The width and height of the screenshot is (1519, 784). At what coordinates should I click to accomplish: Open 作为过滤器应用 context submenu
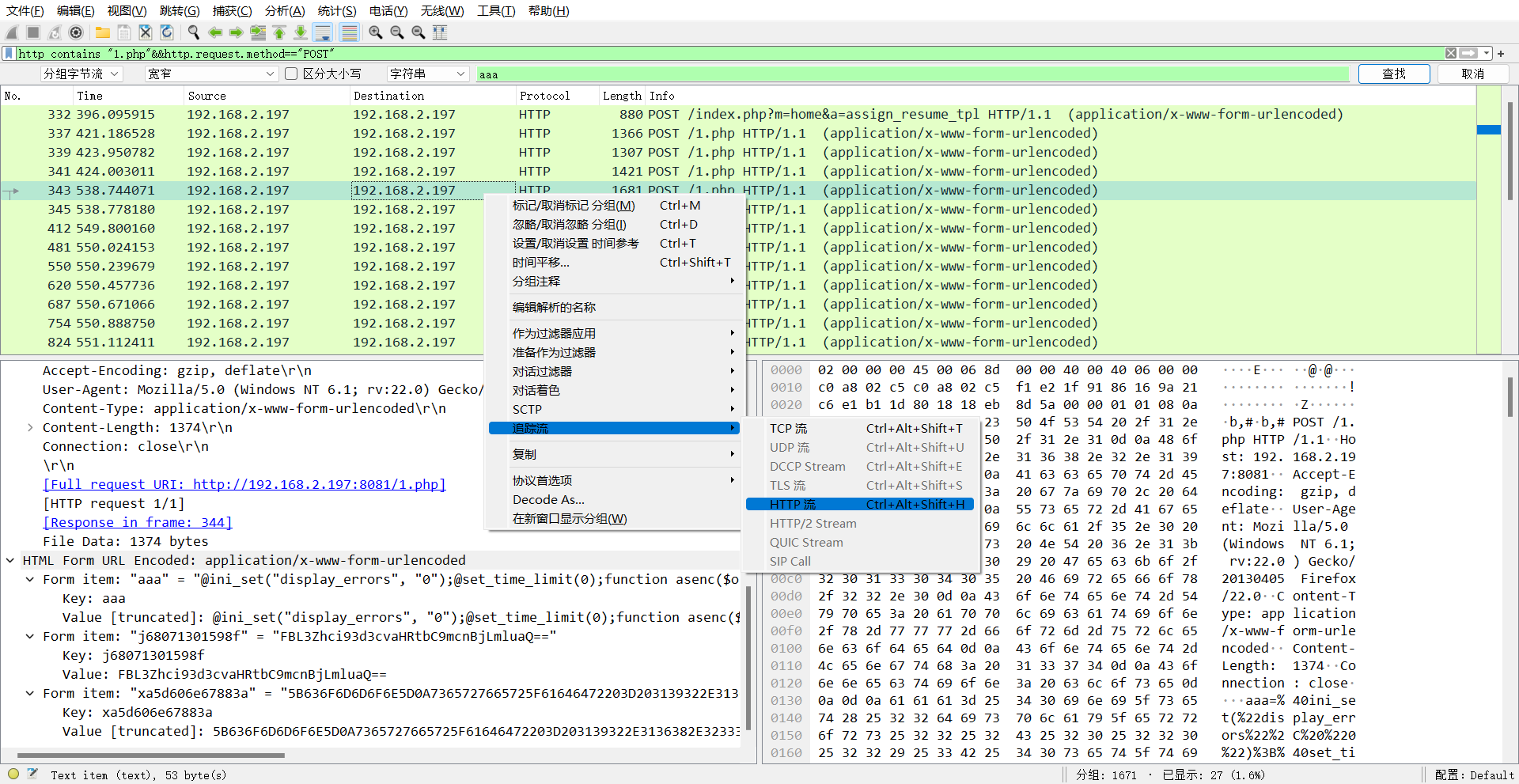615,333
